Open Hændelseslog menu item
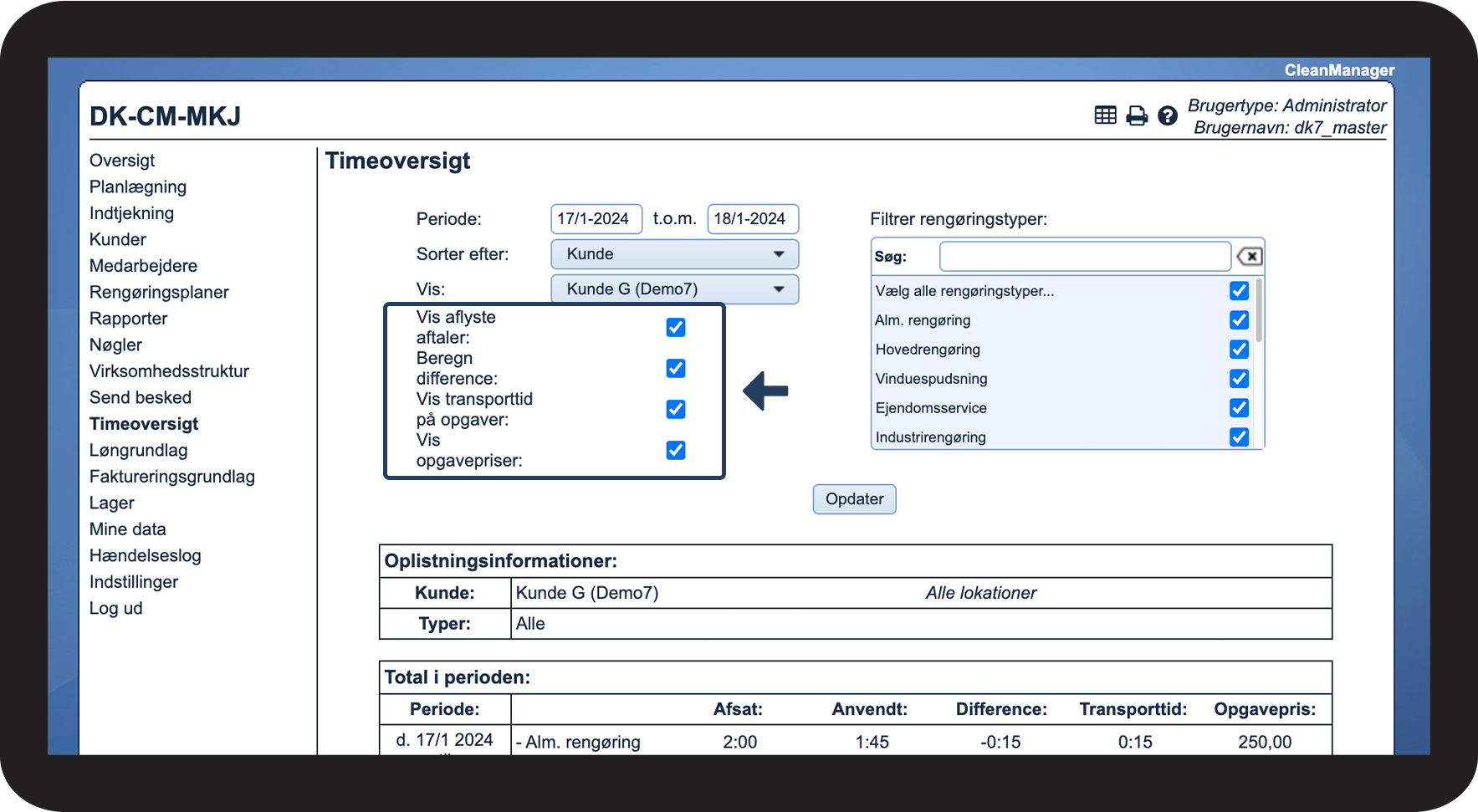 (146, 555)
